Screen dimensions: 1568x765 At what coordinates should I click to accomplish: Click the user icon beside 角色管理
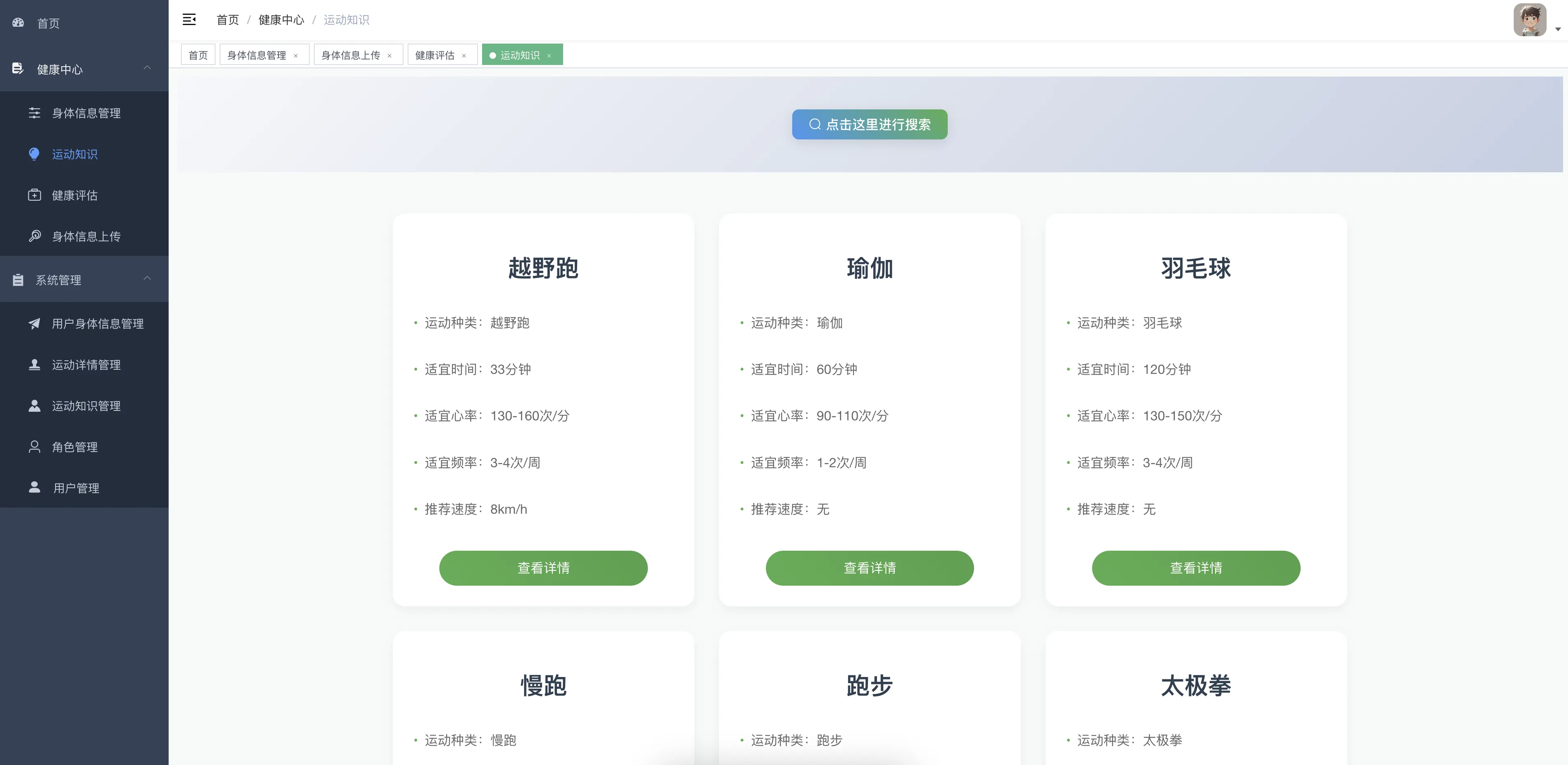[x=35, y=447]
